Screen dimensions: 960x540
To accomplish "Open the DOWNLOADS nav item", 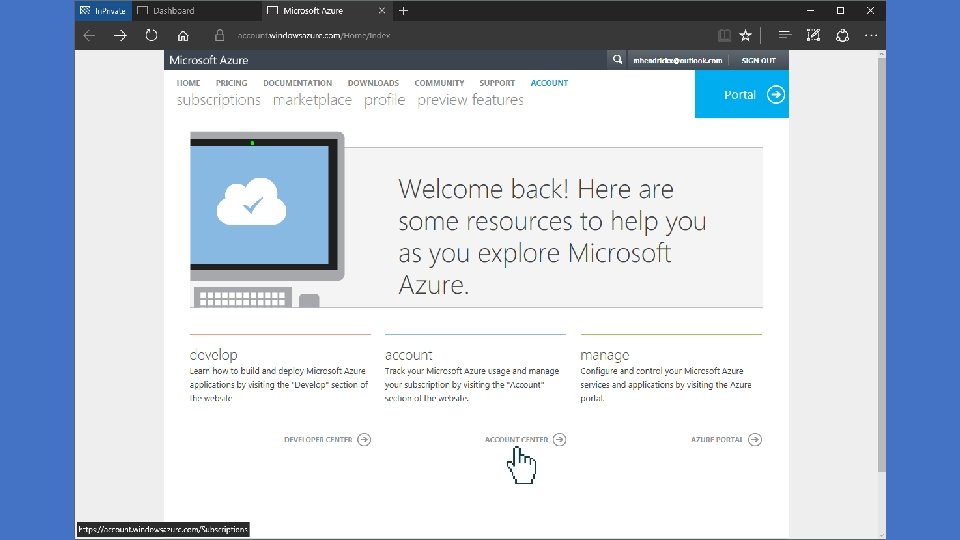I will click(x=373, y=83).
